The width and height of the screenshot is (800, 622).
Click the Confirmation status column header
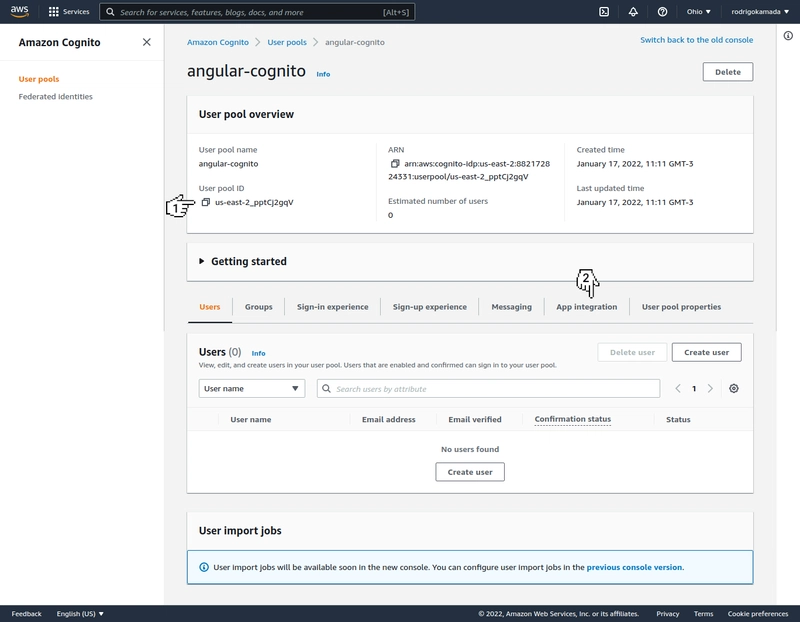point(572,419)
